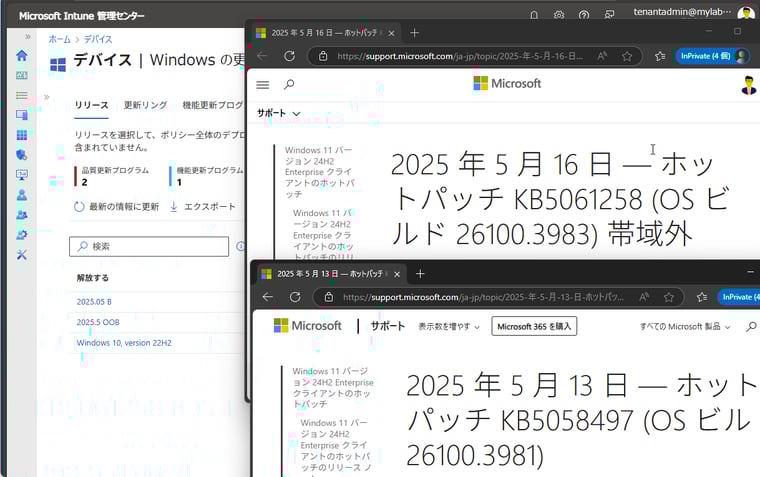760x477 pixels.
Task: Switch to 更新リング tab
Action: pos(145,105)
